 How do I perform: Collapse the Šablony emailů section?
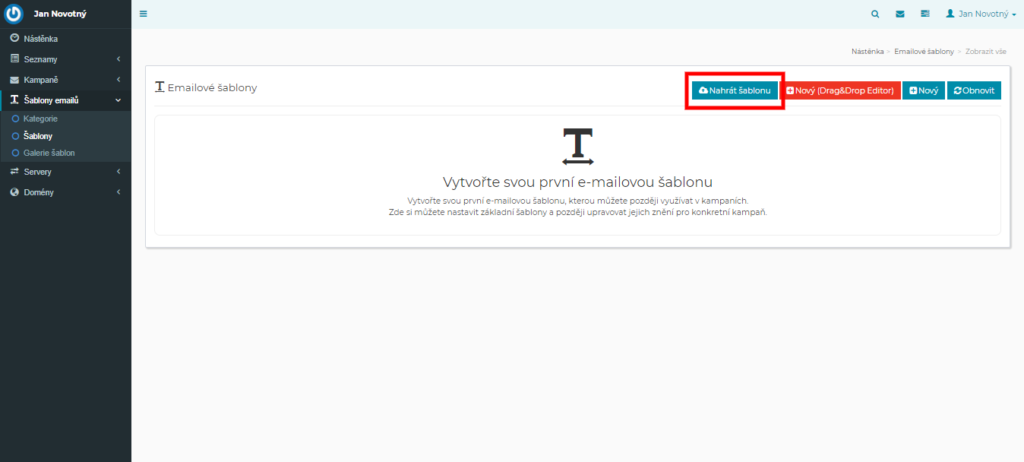[50, 100]
